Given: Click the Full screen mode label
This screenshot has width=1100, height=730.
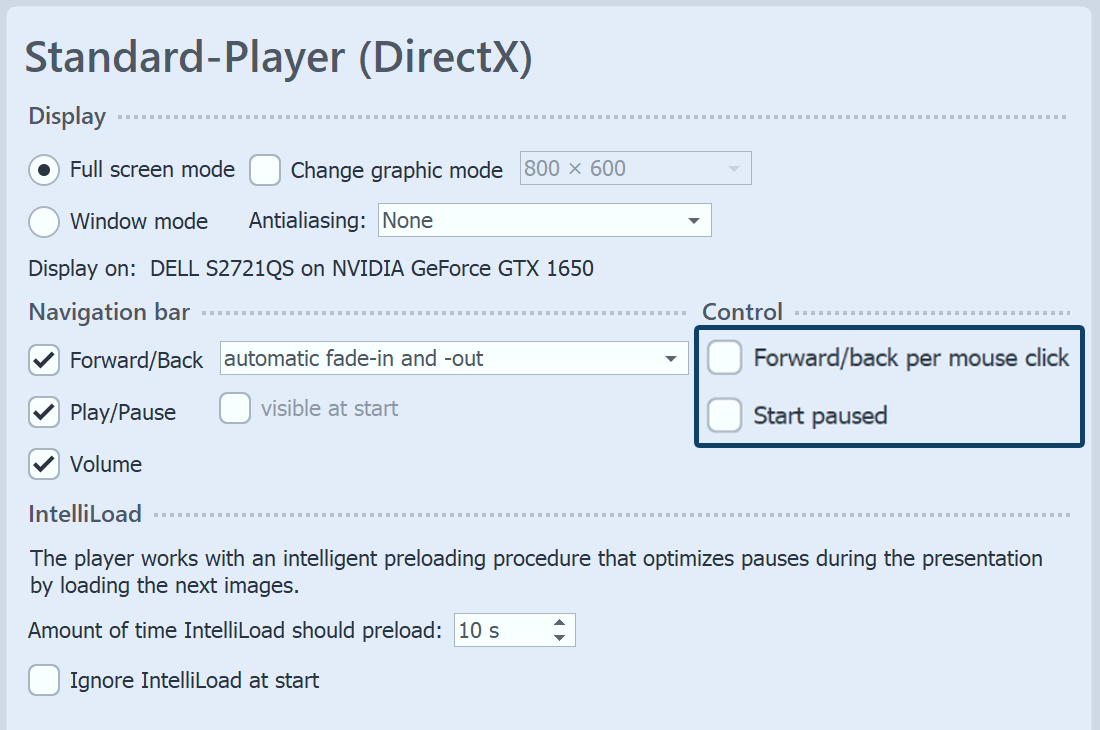Looking at the screenshot, I should coord(152,170).
